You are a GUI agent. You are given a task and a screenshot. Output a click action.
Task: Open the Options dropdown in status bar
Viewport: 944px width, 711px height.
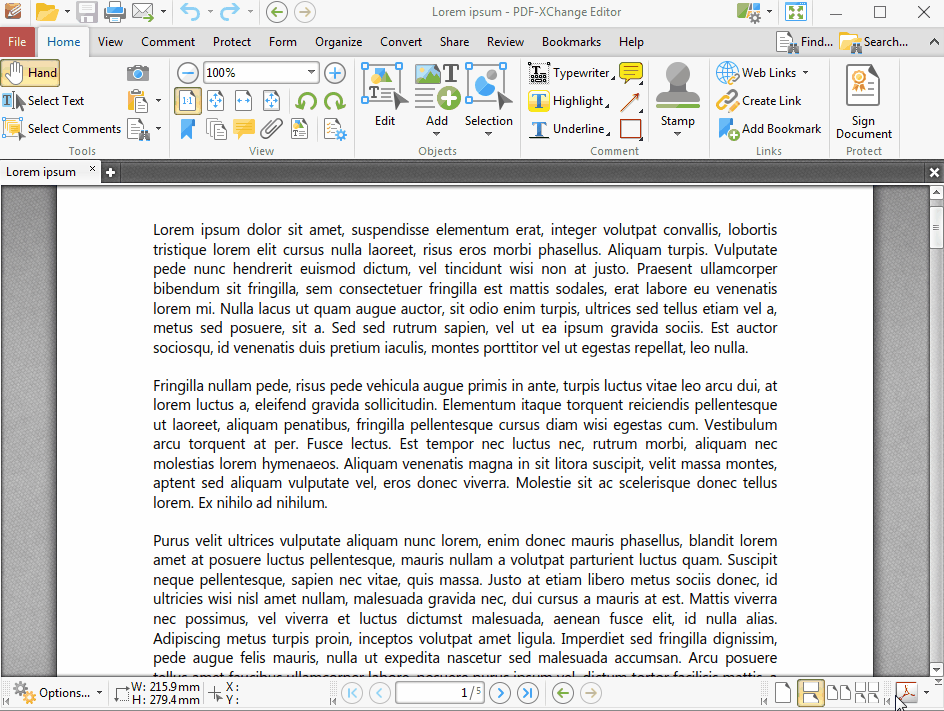point(58,693)
